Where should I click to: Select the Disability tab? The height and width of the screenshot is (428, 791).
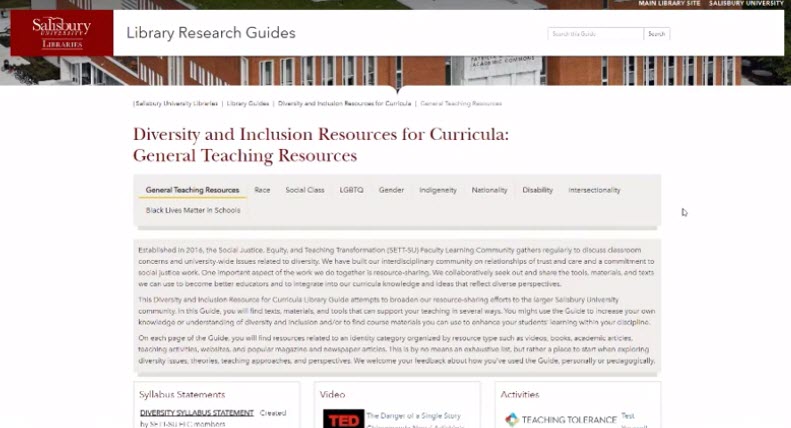[x=538, y=190]
